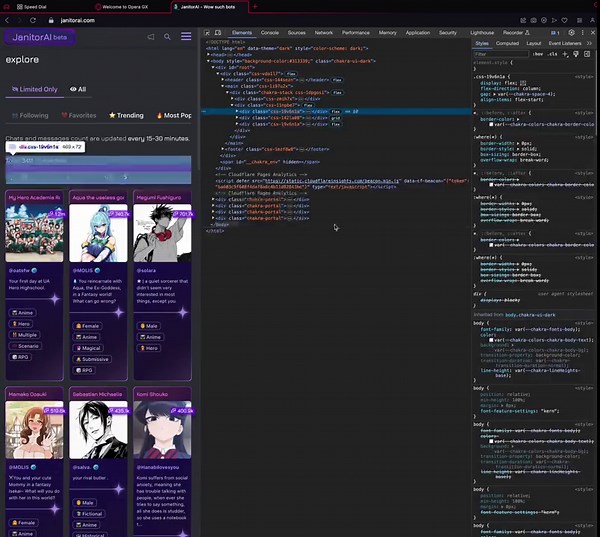
Task: Expand the footer element node
Action: [x=223, y=149]
